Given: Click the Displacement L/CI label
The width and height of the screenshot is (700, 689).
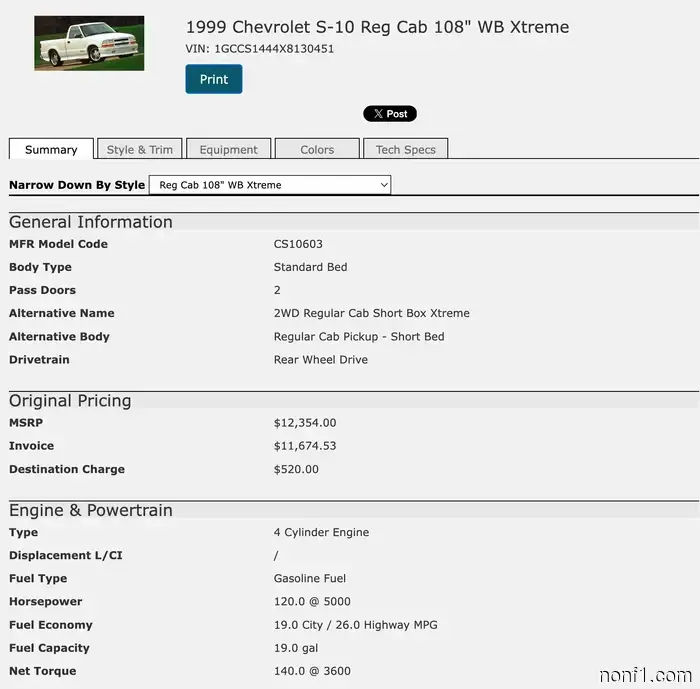Looking at the screenshot, I should (66, 555).
